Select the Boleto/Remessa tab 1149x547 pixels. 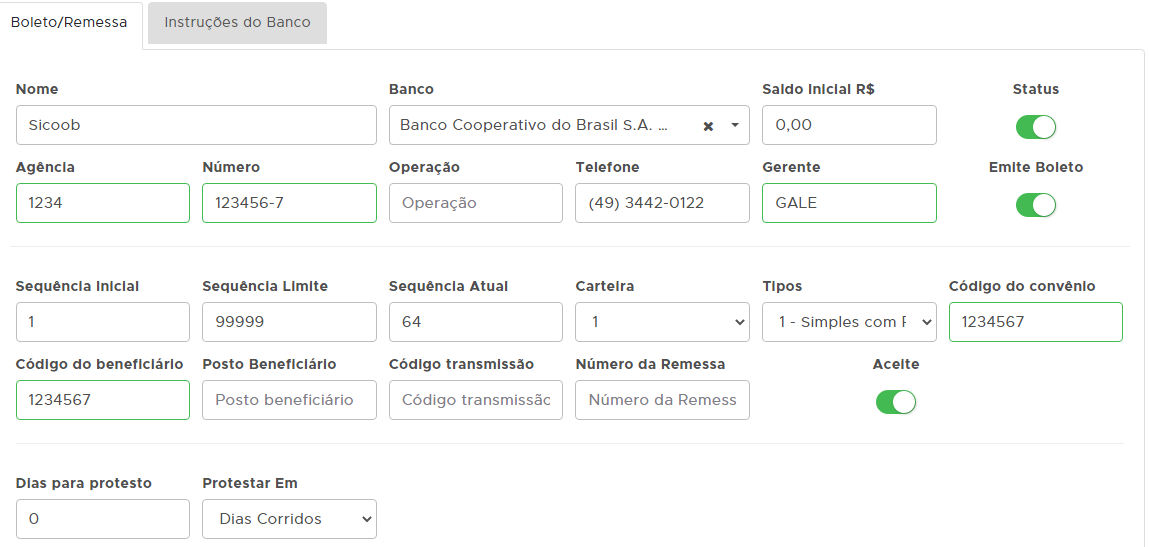point(69,22)
